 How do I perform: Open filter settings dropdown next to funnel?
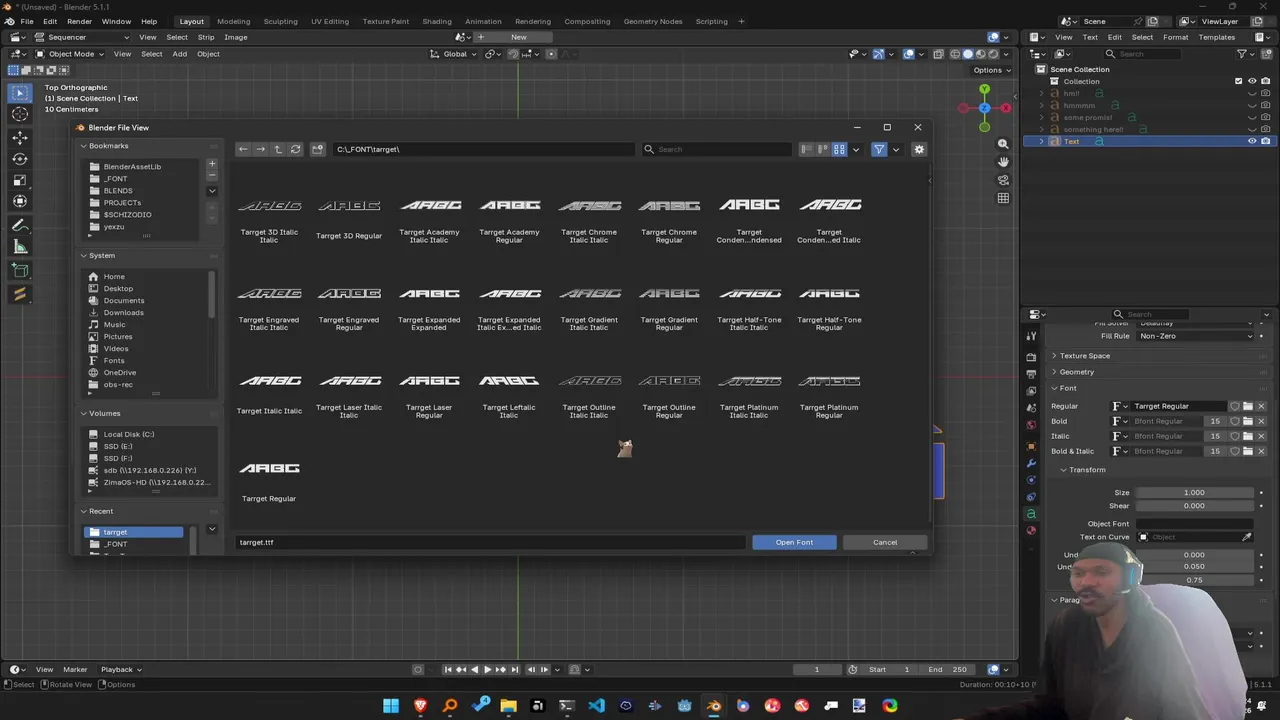(x=895, y=150)
